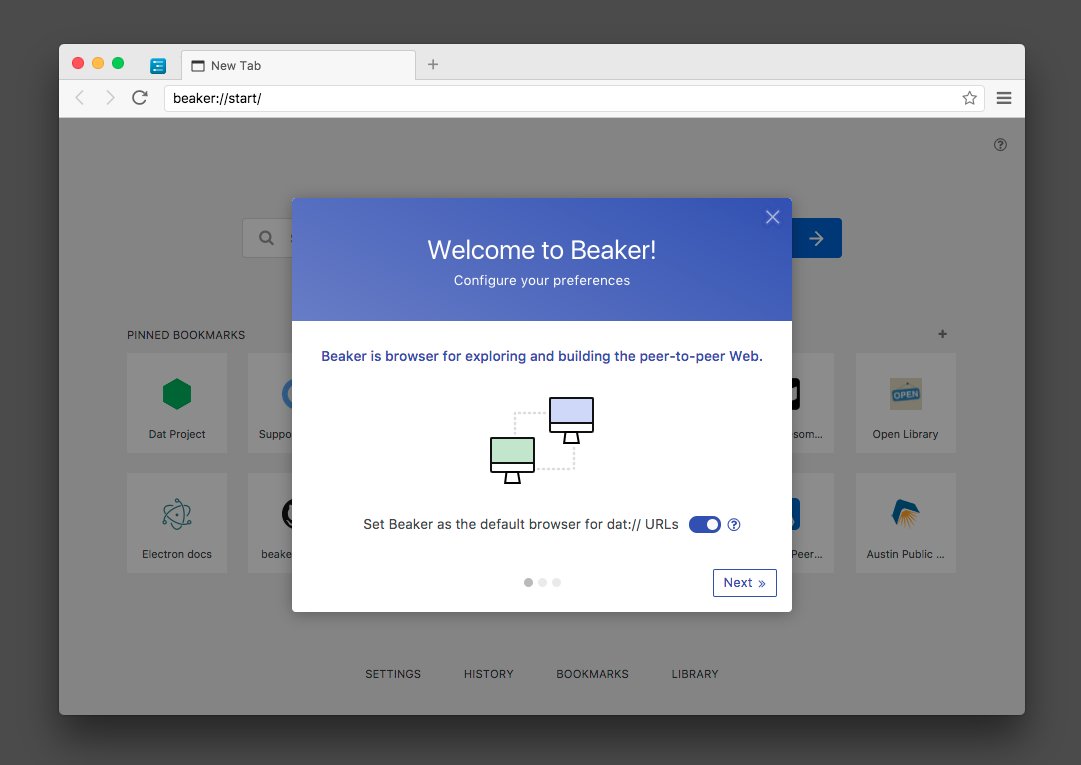Image resolution: width=1081 pixels, height=765 pixels.
Task: Open the HISTORY link
Action: (489, 674)
